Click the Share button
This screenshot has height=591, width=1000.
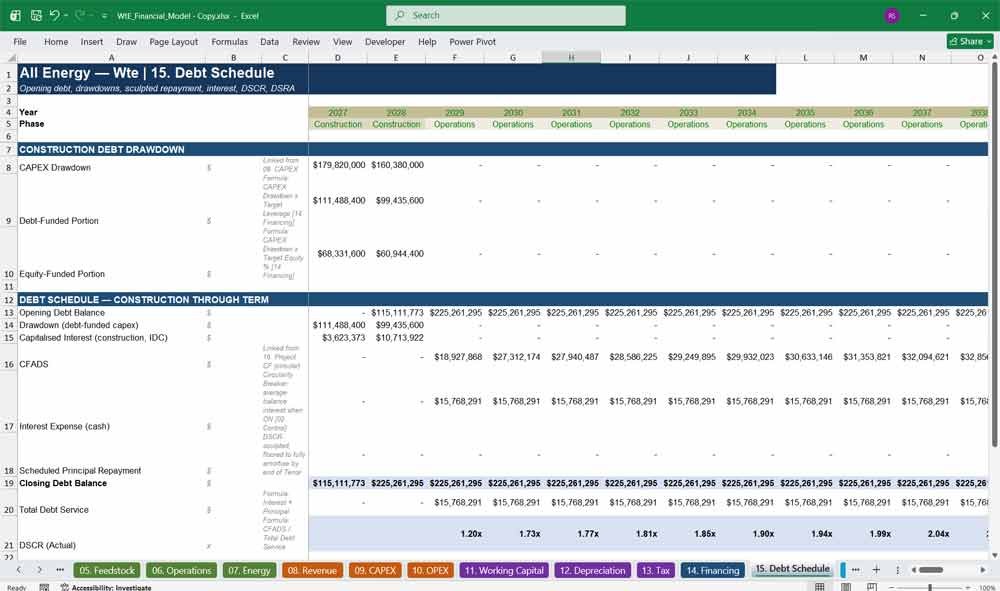[x=969, y=41]
